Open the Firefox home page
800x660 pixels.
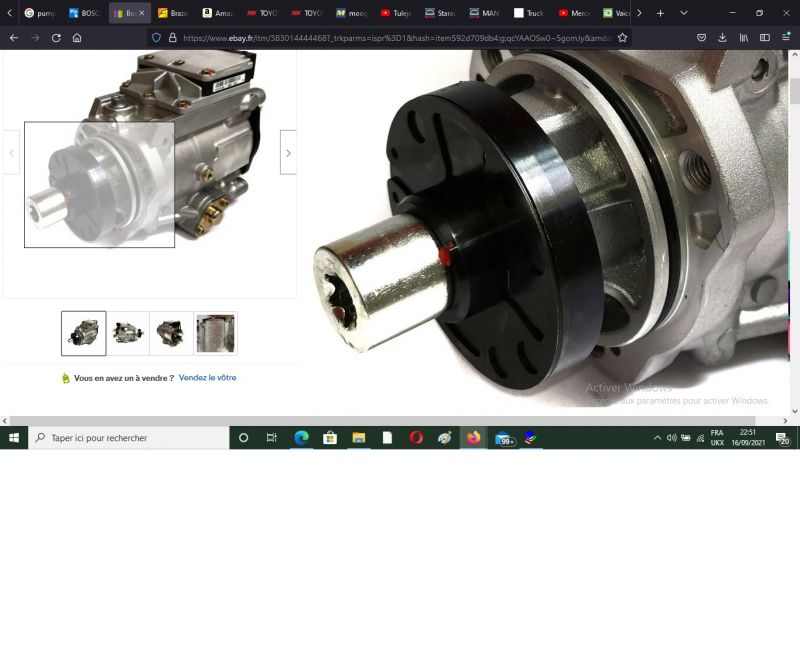coord(77,38)
